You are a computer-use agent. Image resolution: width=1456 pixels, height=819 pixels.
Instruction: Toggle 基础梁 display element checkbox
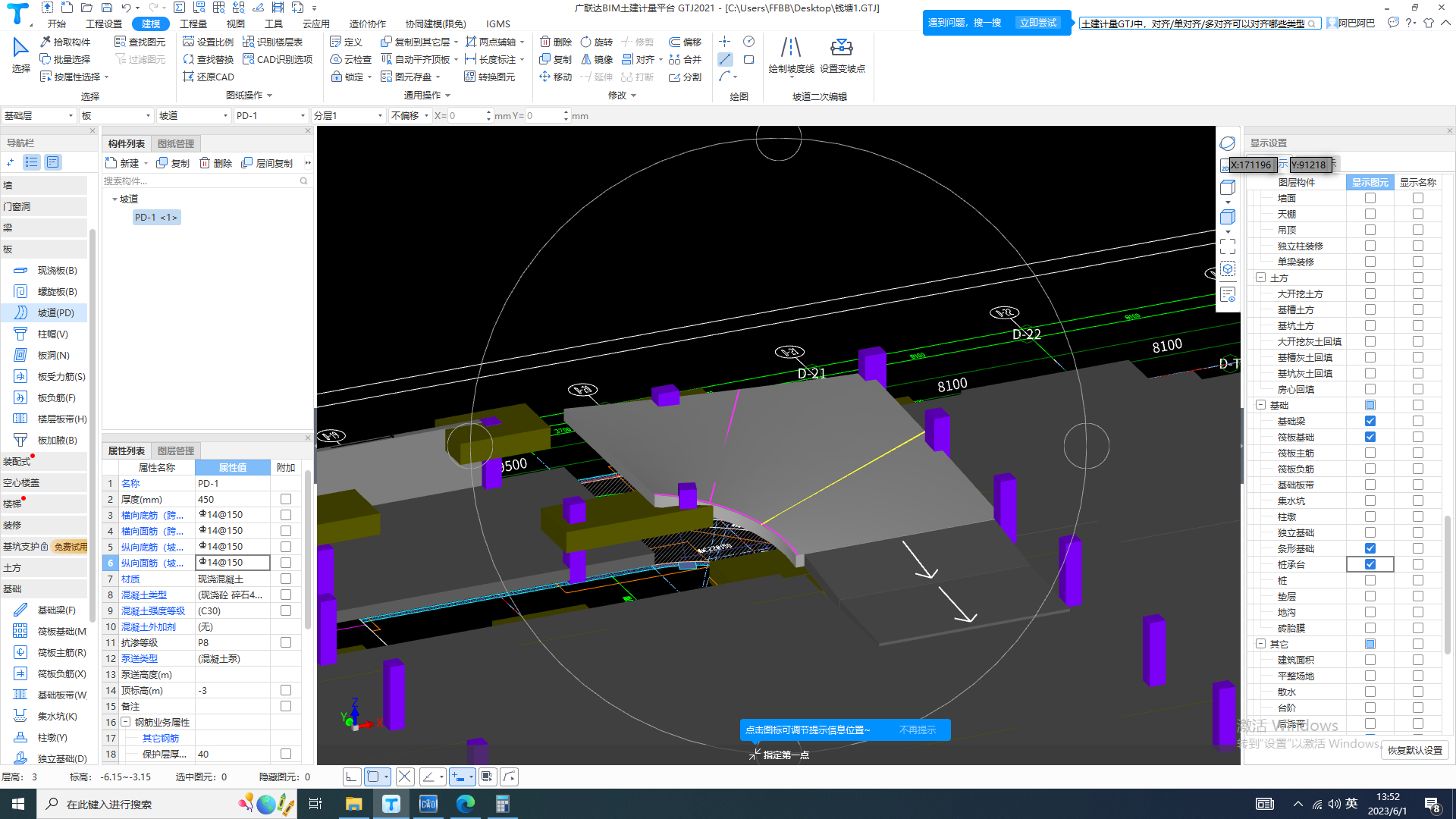coord(1370,421)
